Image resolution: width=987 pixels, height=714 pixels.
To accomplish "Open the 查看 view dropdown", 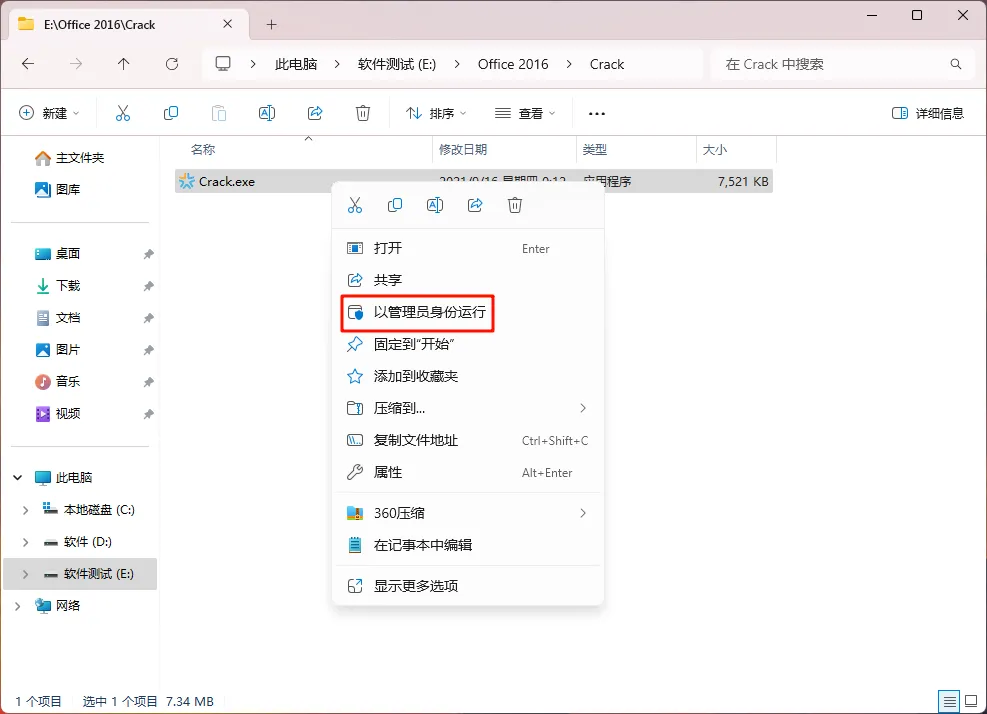I will coord(524,113).
